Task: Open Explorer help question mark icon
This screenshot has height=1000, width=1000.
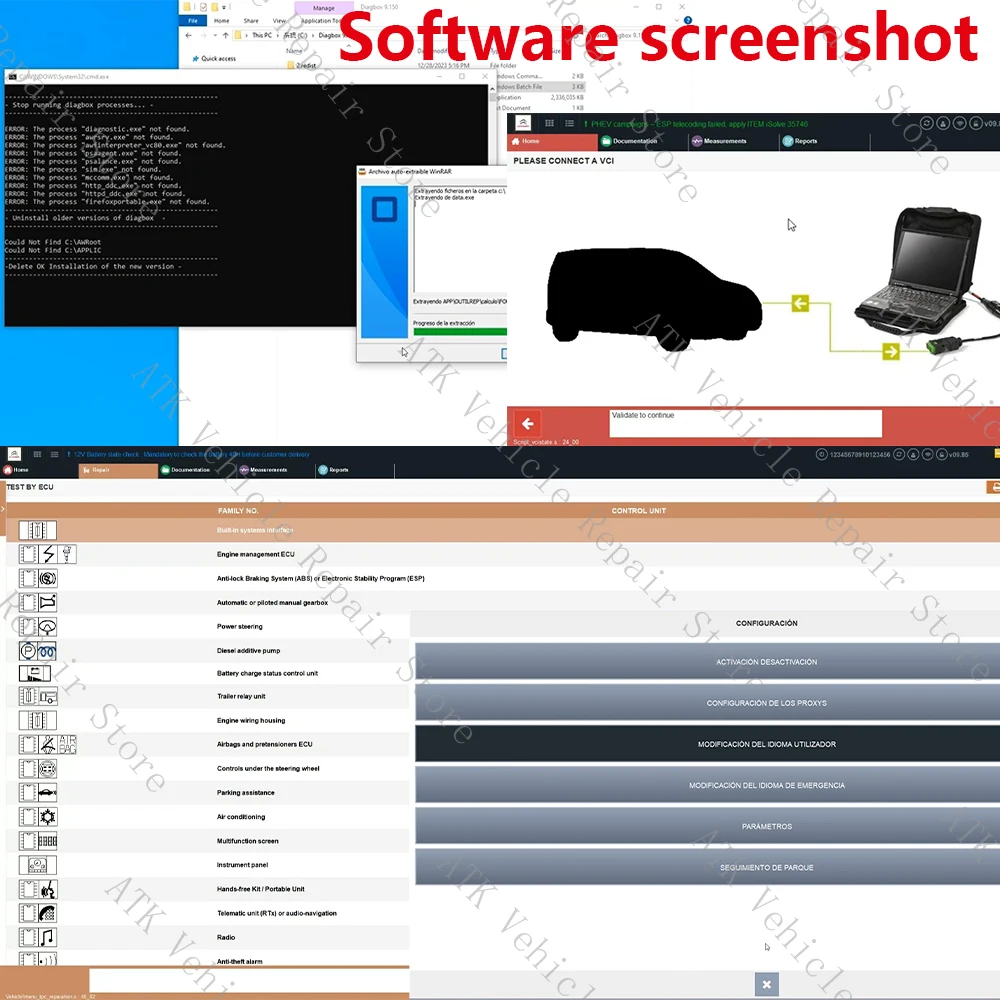Action: tap(688, 20)
